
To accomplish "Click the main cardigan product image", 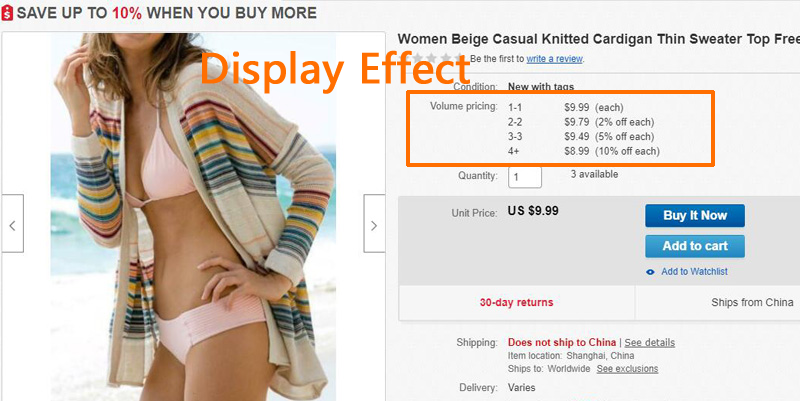I will 193,217.
